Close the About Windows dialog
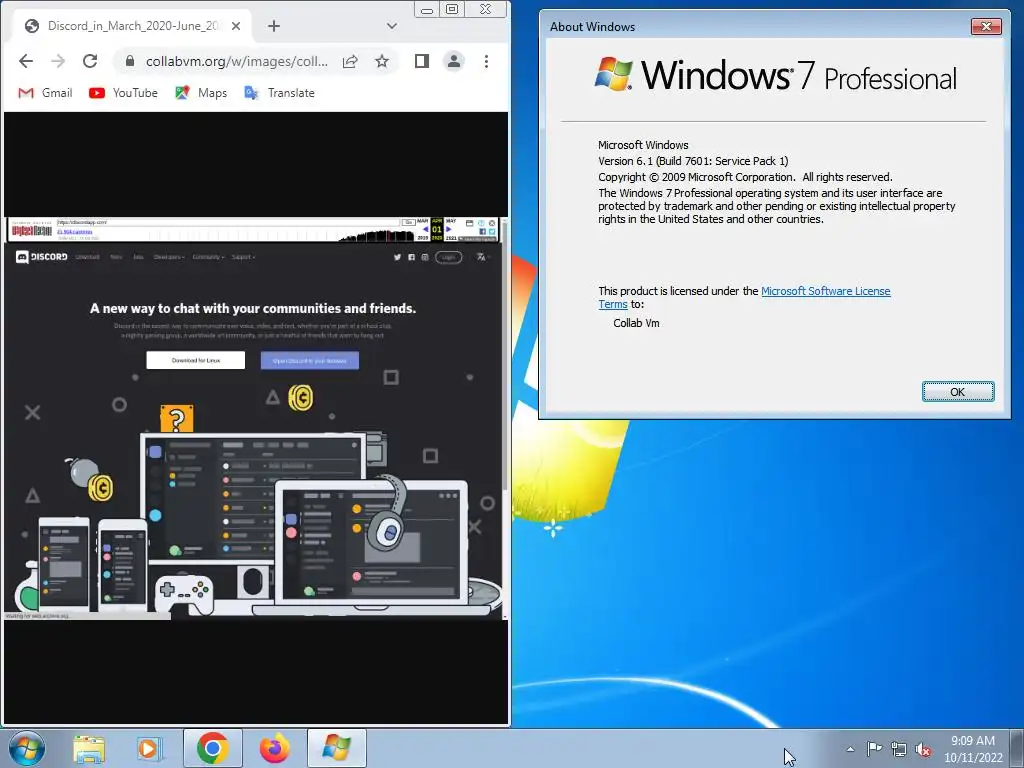Image resolution: width=1024 pixels, height=768 pixels. tap(986, 26)
